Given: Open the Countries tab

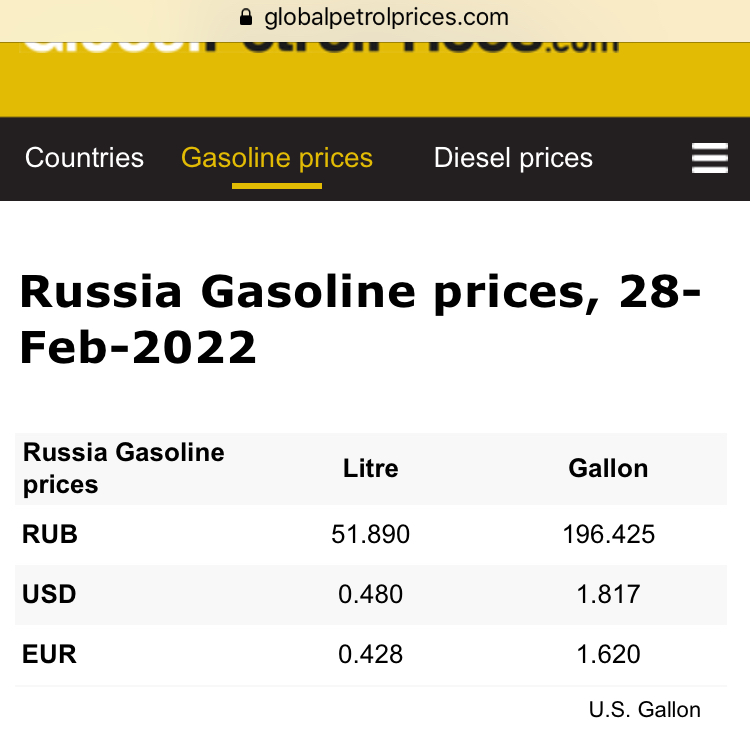Looking at the screenshot, I should click(84, 158).
